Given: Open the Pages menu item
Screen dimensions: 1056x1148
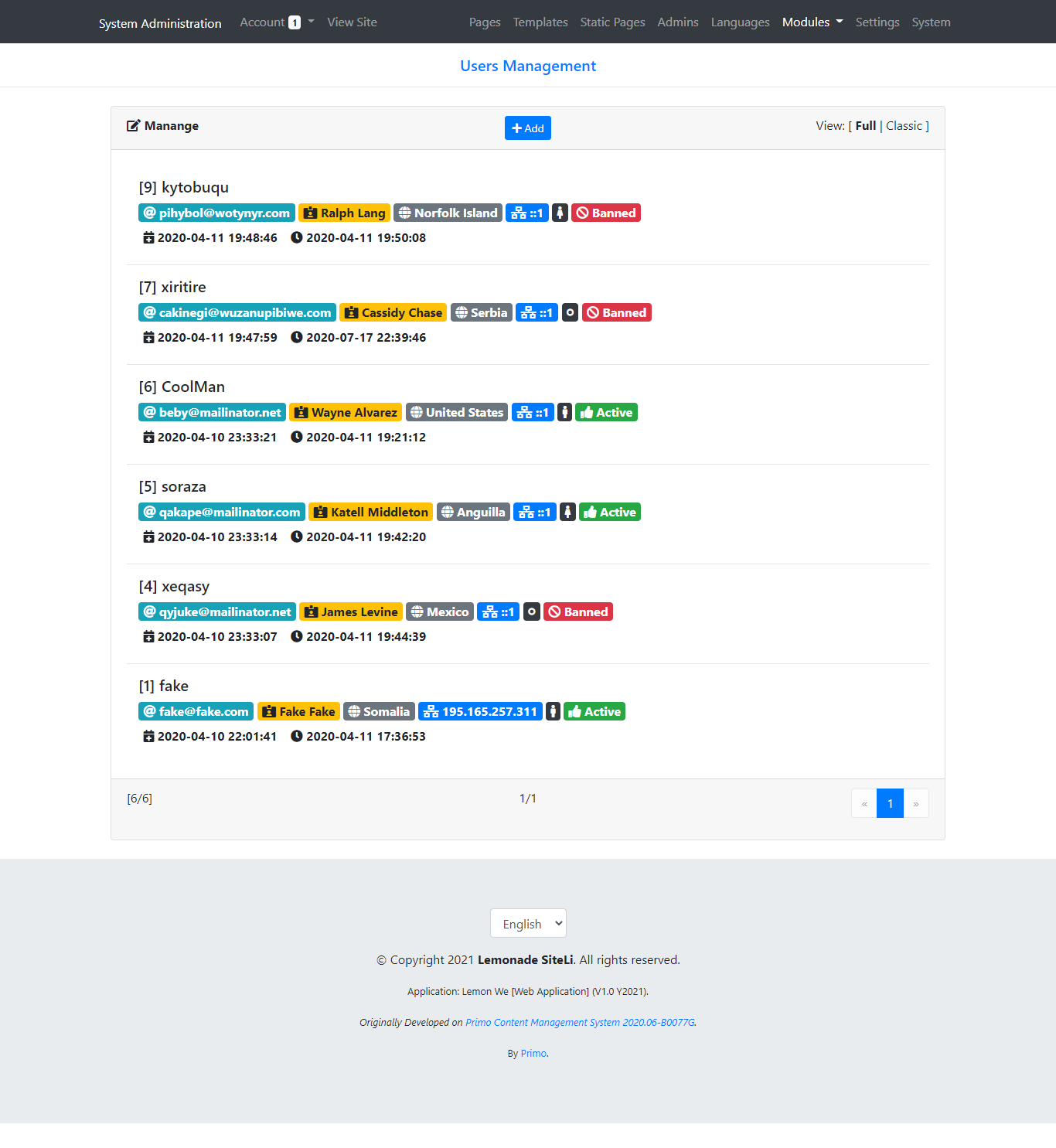Looking at the screenshot, I should coord(485,22).
